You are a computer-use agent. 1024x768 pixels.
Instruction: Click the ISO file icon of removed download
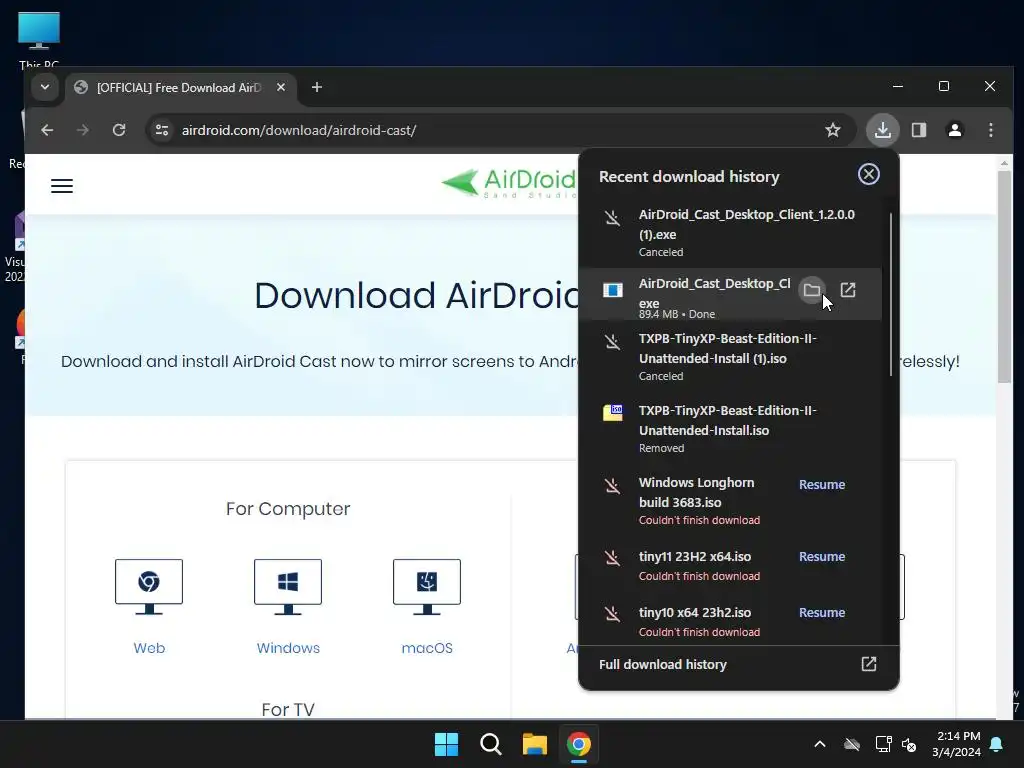(613, 412)
